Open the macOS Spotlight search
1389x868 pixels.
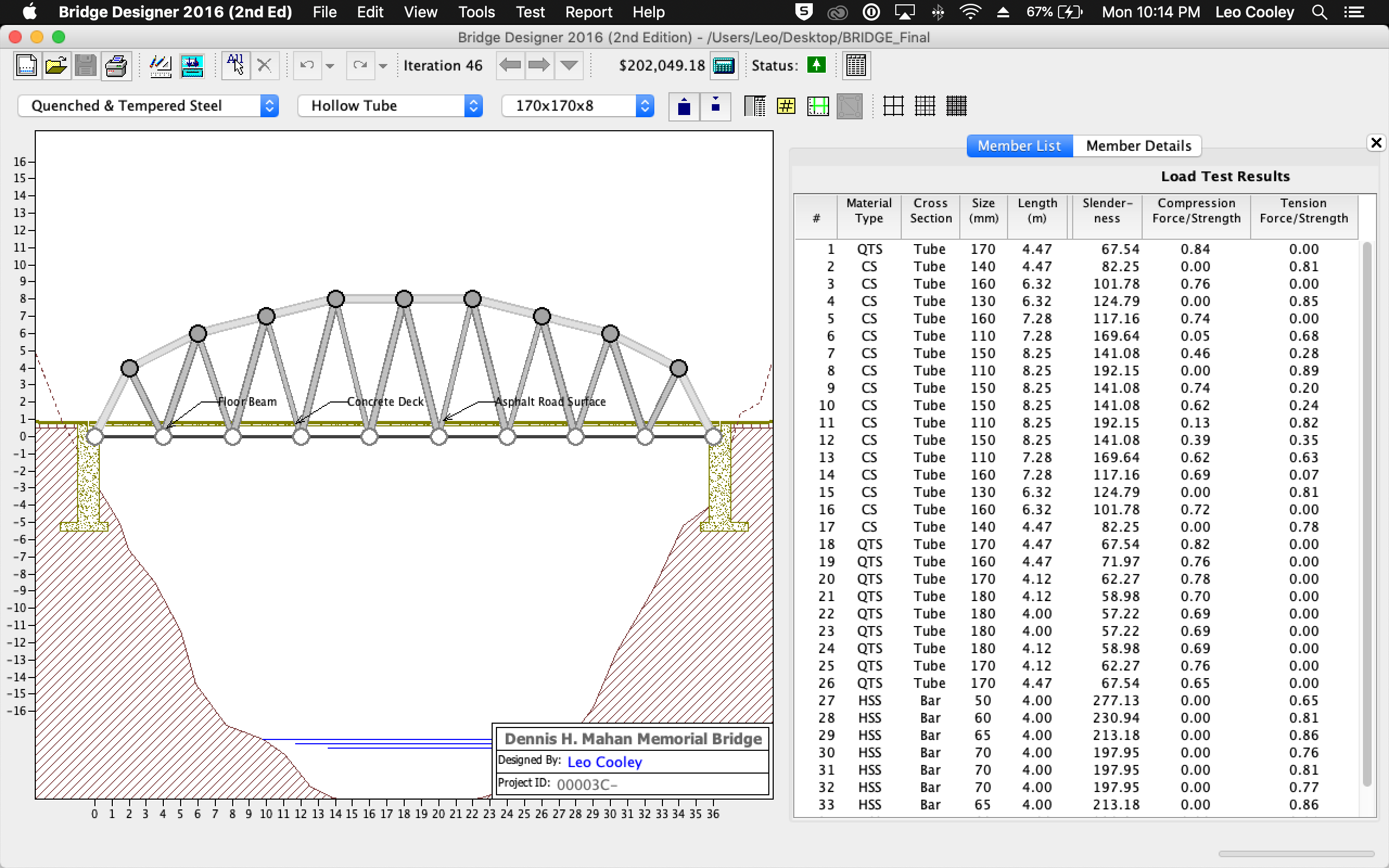[x=1319, y=12]
